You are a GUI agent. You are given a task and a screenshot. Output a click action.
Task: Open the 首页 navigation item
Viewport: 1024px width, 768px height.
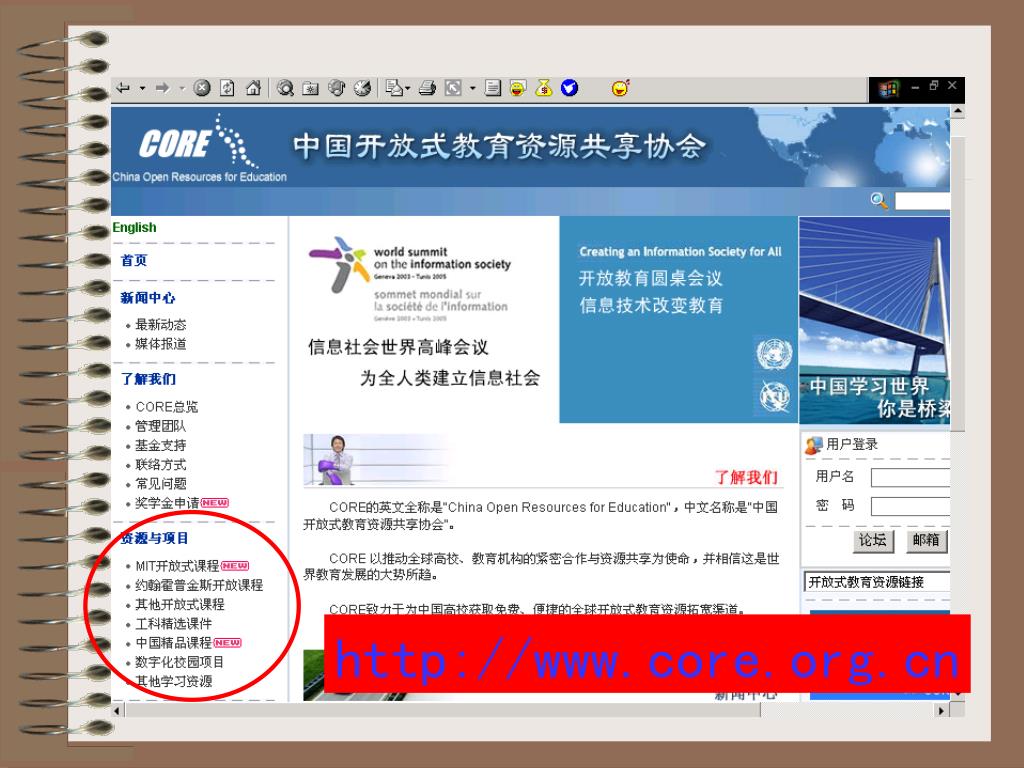134,260
